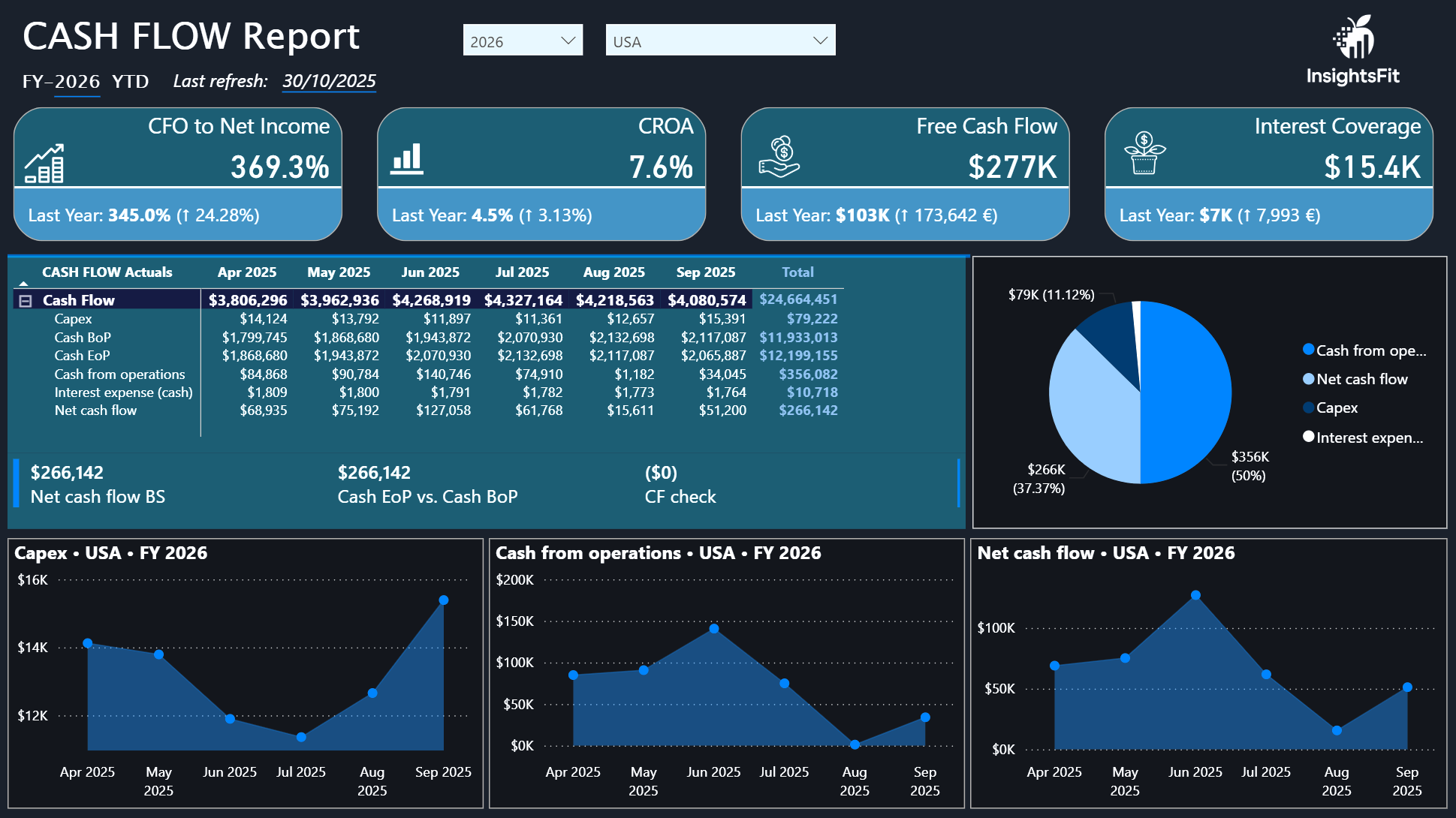This screenshot has height=818, width=1456.
Task: Click the money plant Interest Coverage icon
Action: [x=1144, y=153]
